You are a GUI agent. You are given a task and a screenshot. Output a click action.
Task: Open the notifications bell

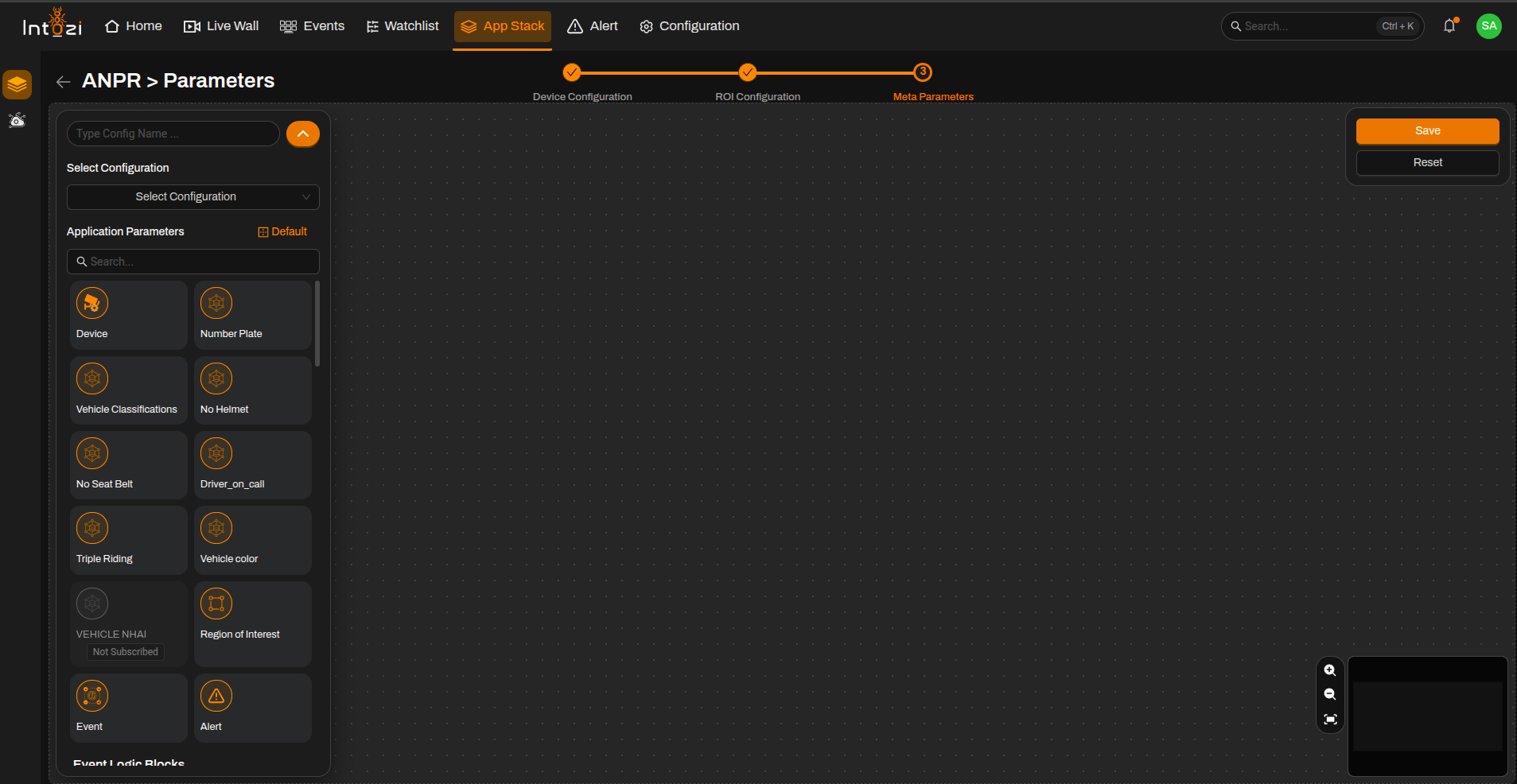click(1449, 26)
